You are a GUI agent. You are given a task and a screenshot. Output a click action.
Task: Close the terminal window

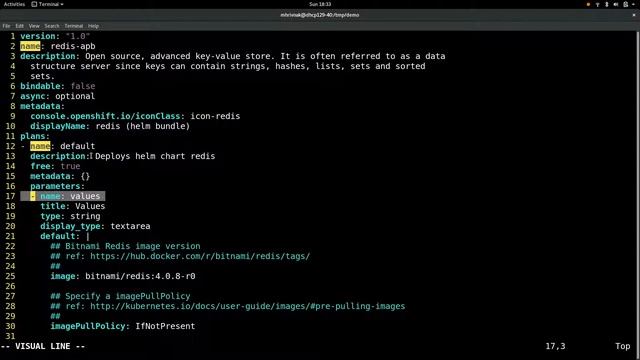(x=634, y=15)
